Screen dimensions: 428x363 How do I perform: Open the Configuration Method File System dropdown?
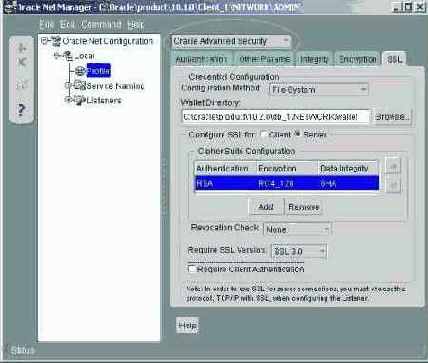[x=318, y=89]
